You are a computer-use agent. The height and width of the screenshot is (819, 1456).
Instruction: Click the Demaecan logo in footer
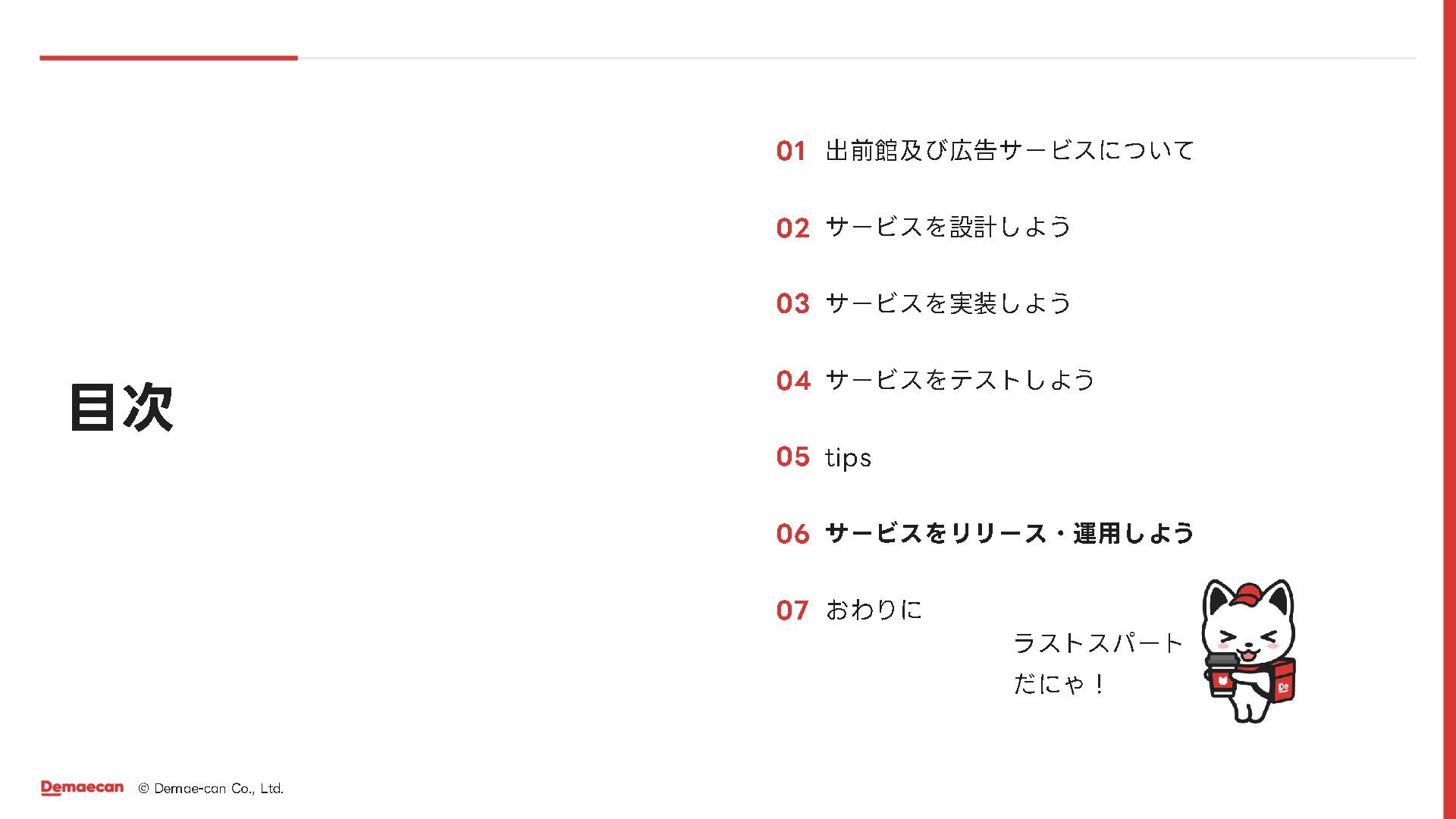point(82,788)
